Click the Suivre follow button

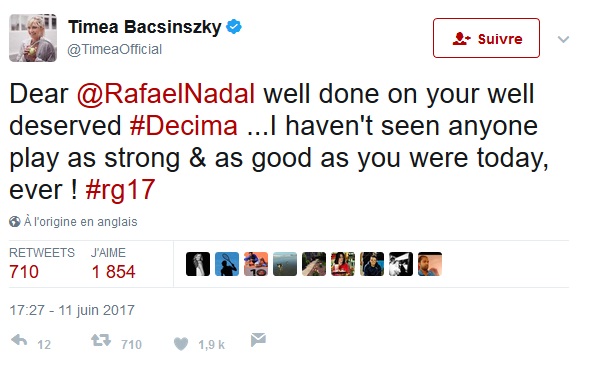pos(486,38)
